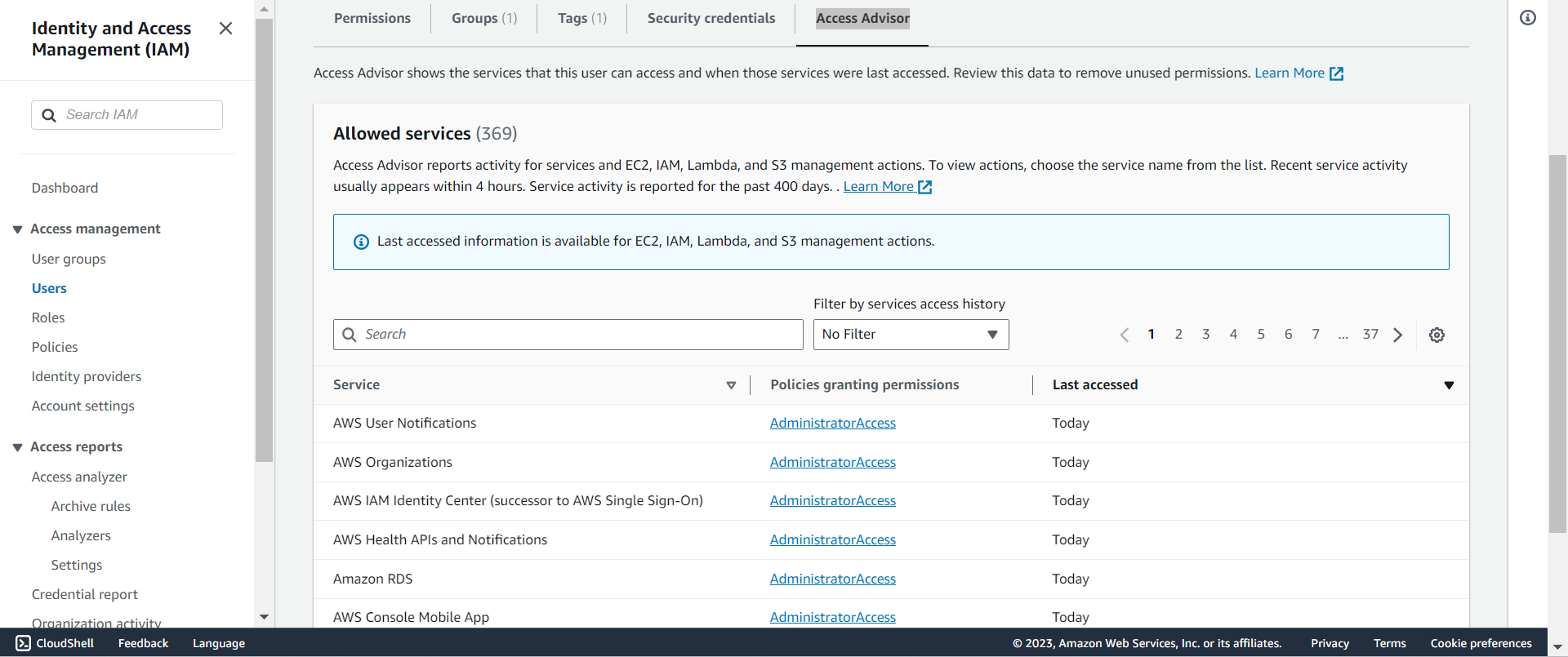Viewport: 1568px width, 657px height.
Task: Open AdministratorAccess policy for AWS Health APIs
Action: tap(833, 539)
